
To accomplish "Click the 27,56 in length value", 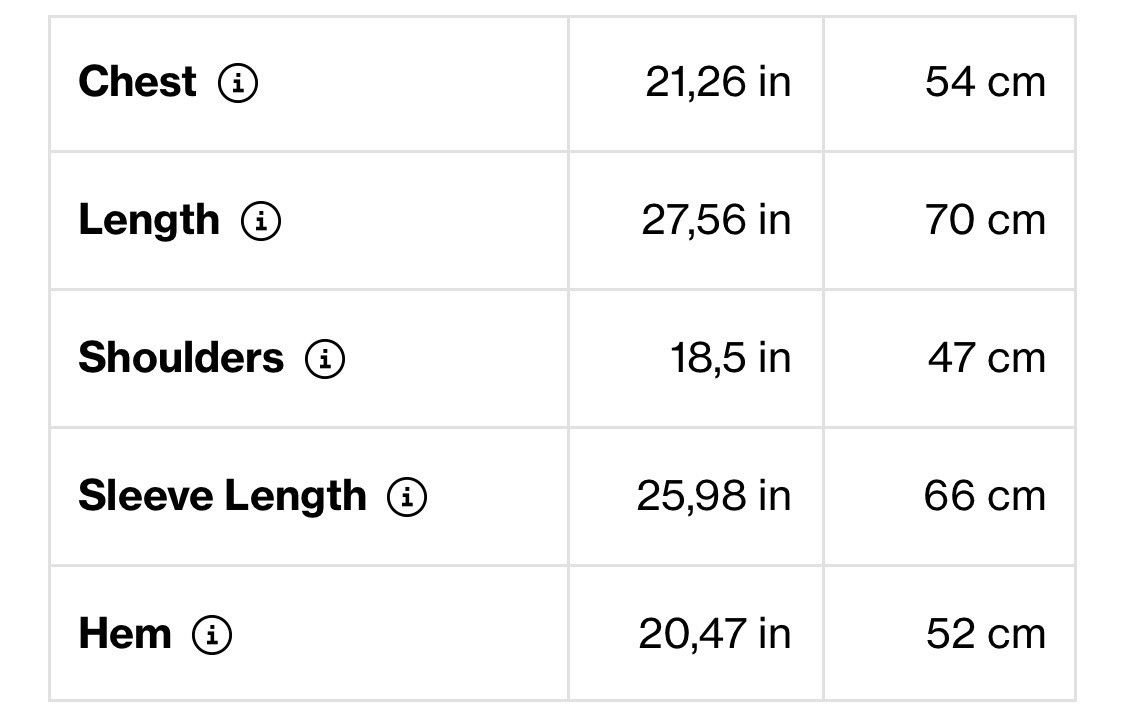I will tap(716, 220).
